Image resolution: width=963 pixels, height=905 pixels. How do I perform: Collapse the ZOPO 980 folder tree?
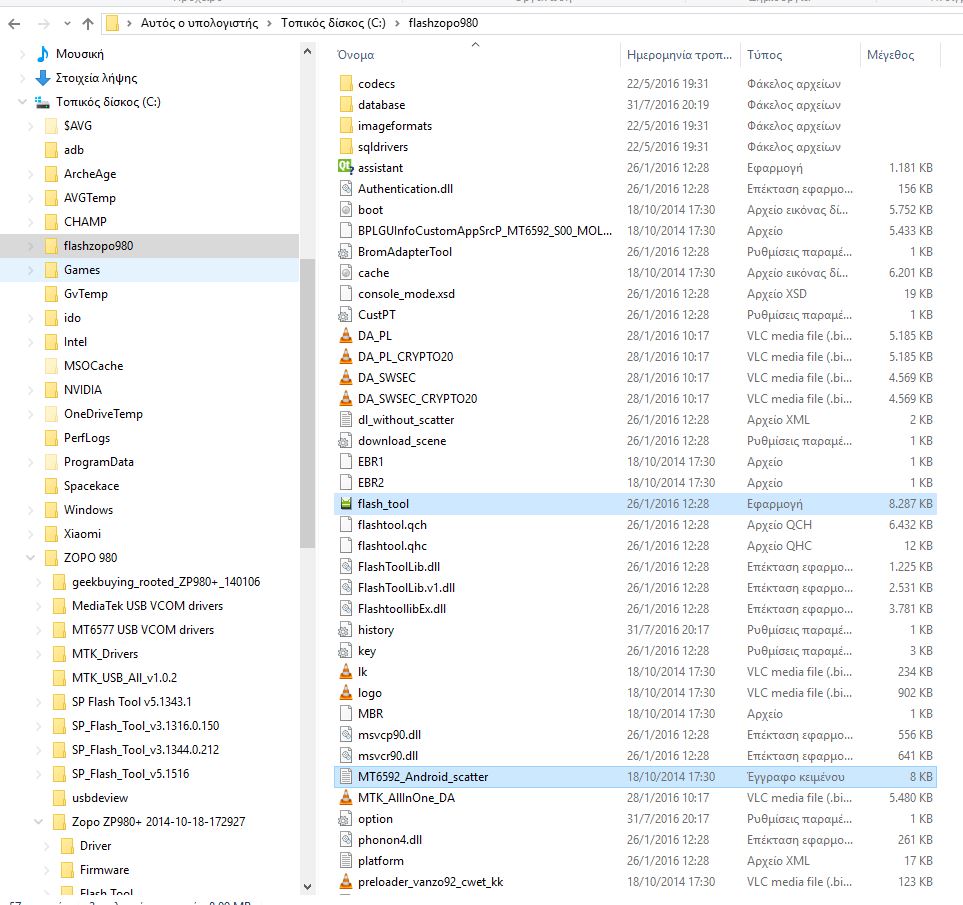[31, 558]
